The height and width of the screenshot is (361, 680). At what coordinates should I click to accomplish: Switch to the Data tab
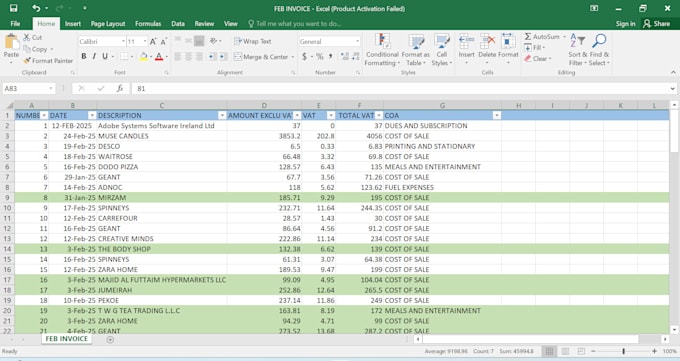[x=178, y=23]
